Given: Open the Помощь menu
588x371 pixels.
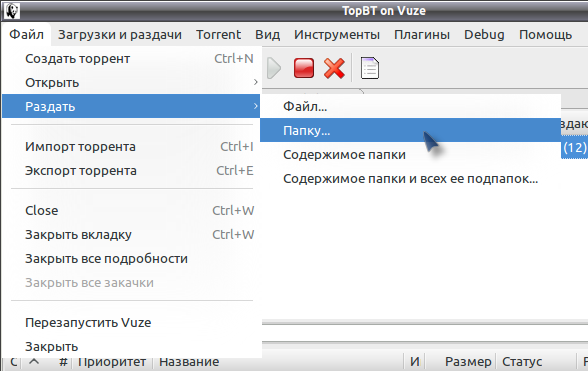Looking at the screenshot, I should pyautogui.click(x=545, y=35).
